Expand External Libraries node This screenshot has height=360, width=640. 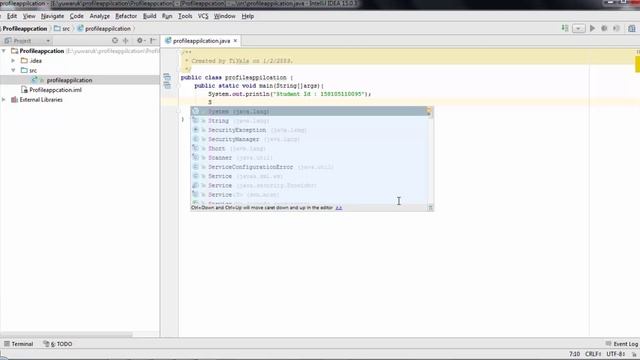click(x=4, y=100)
